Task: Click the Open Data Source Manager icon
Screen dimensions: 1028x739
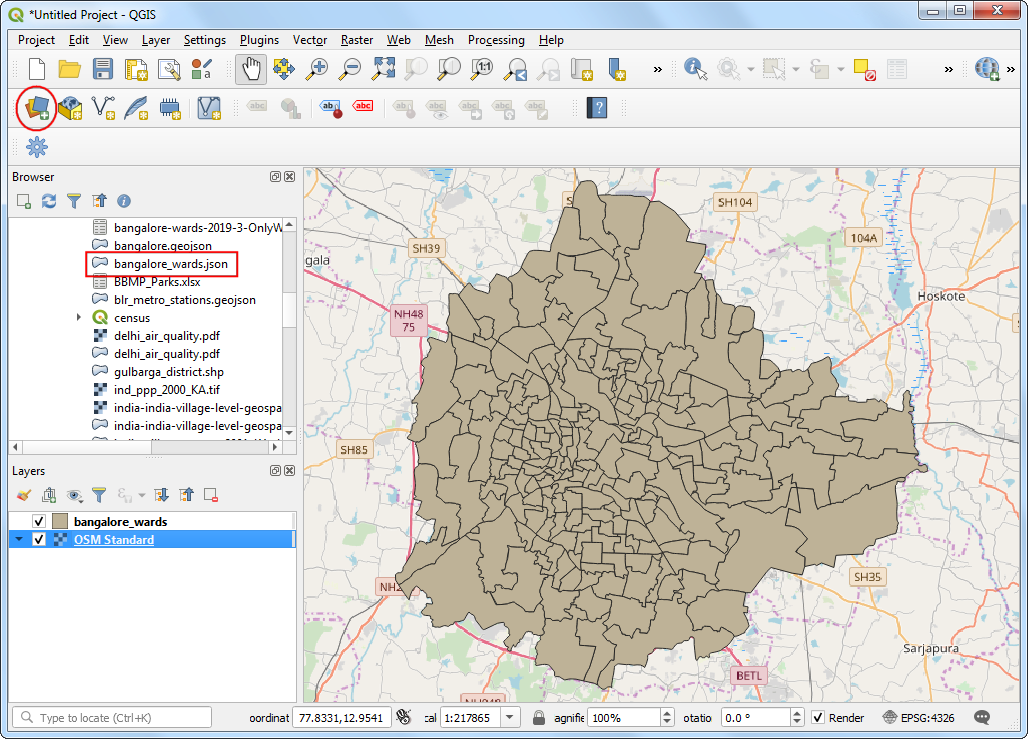Action: coord(37,107)
